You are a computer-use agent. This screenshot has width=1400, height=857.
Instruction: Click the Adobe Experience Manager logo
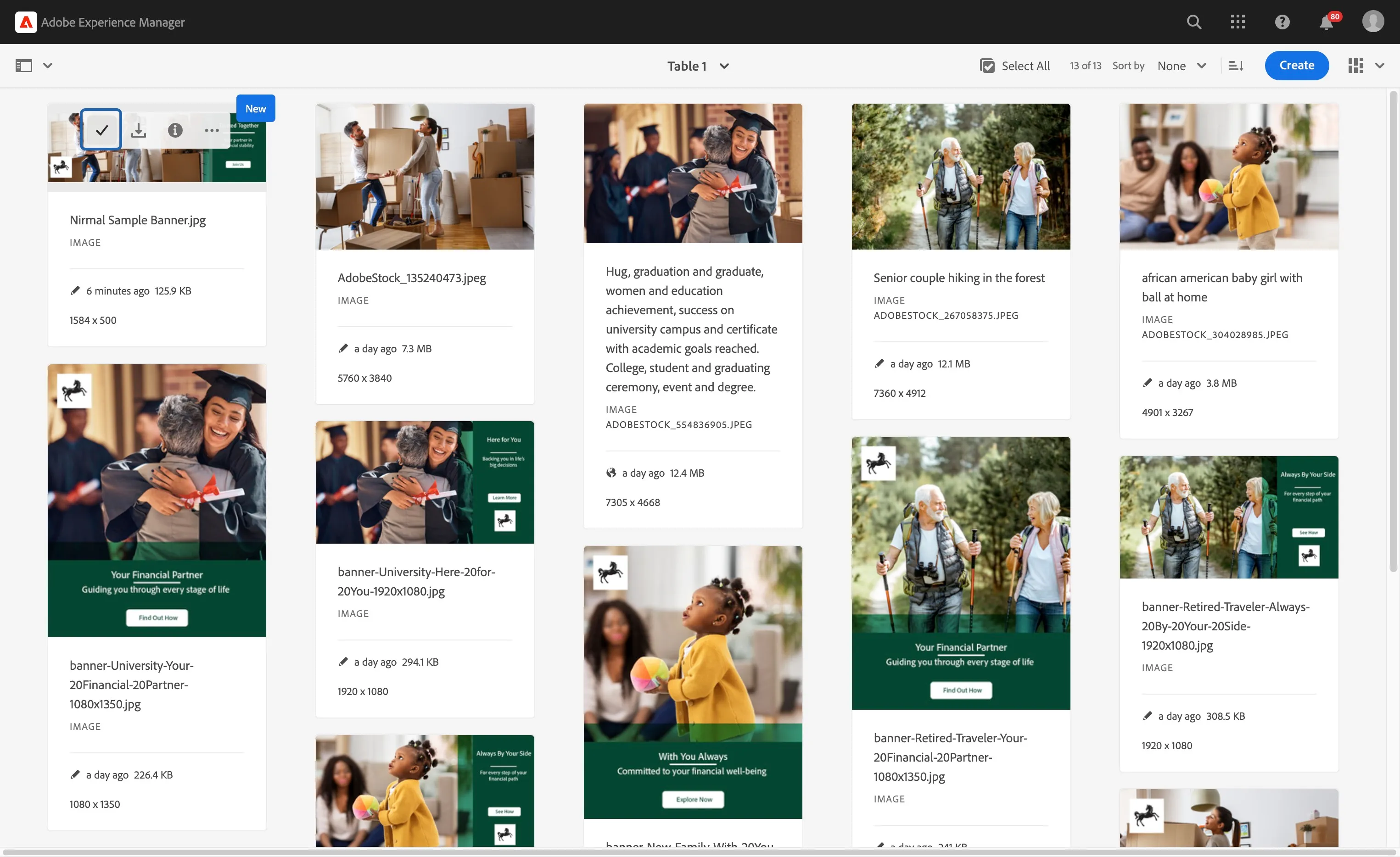point(26,22)
